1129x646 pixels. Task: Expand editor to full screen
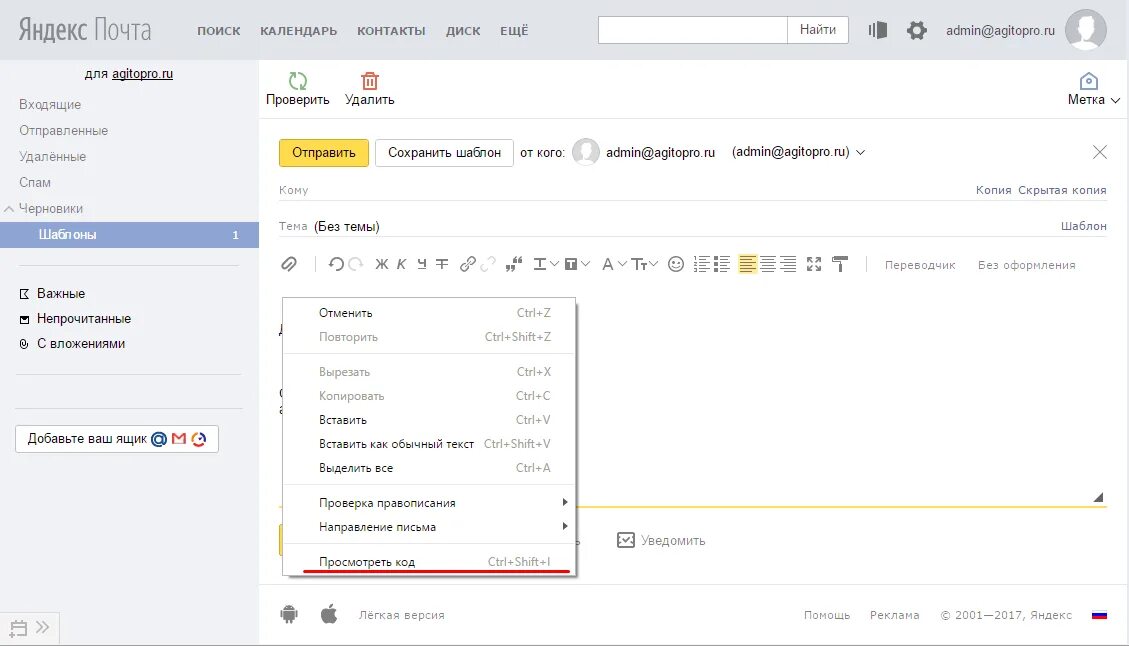[814, 264]
